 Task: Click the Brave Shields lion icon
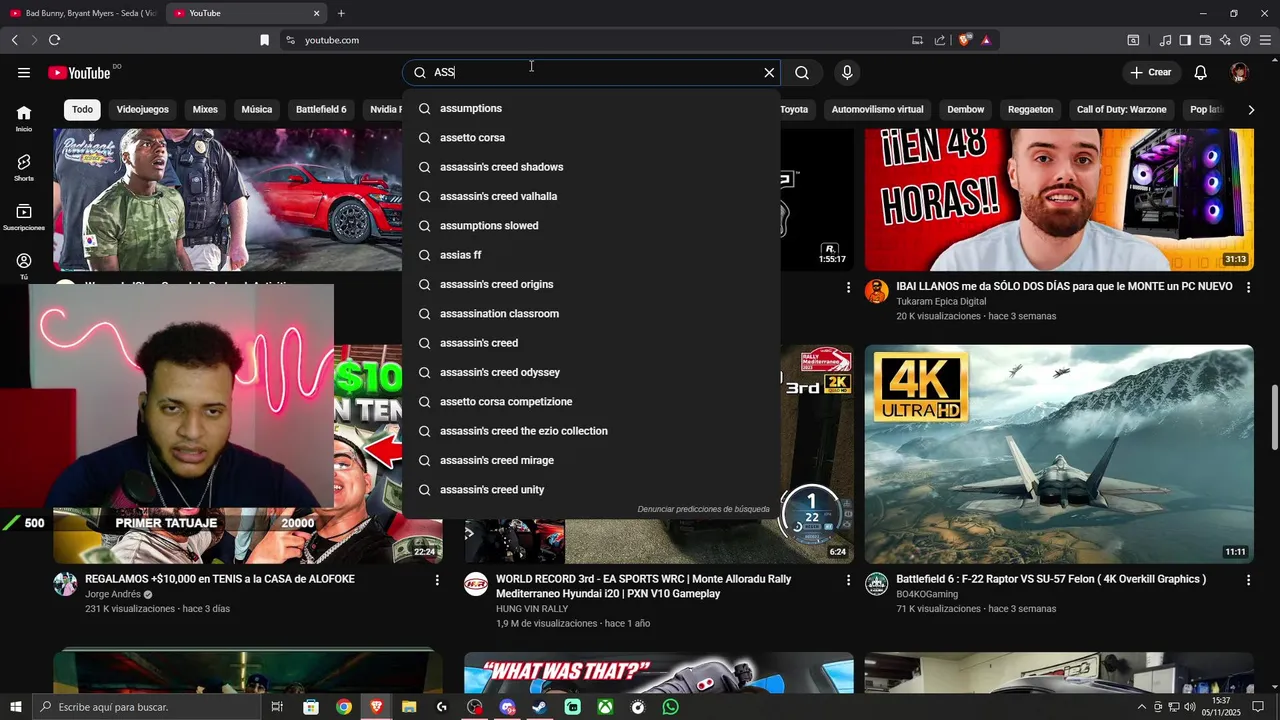[x=965, y=40]
